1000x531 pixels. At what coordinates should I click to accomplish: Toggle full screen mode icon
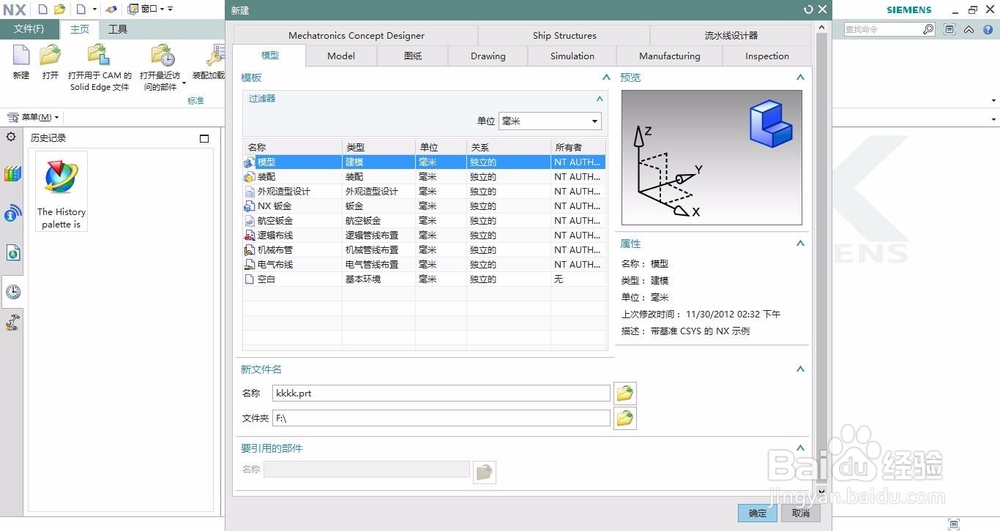pyautogui.click(x=950, y=29)
